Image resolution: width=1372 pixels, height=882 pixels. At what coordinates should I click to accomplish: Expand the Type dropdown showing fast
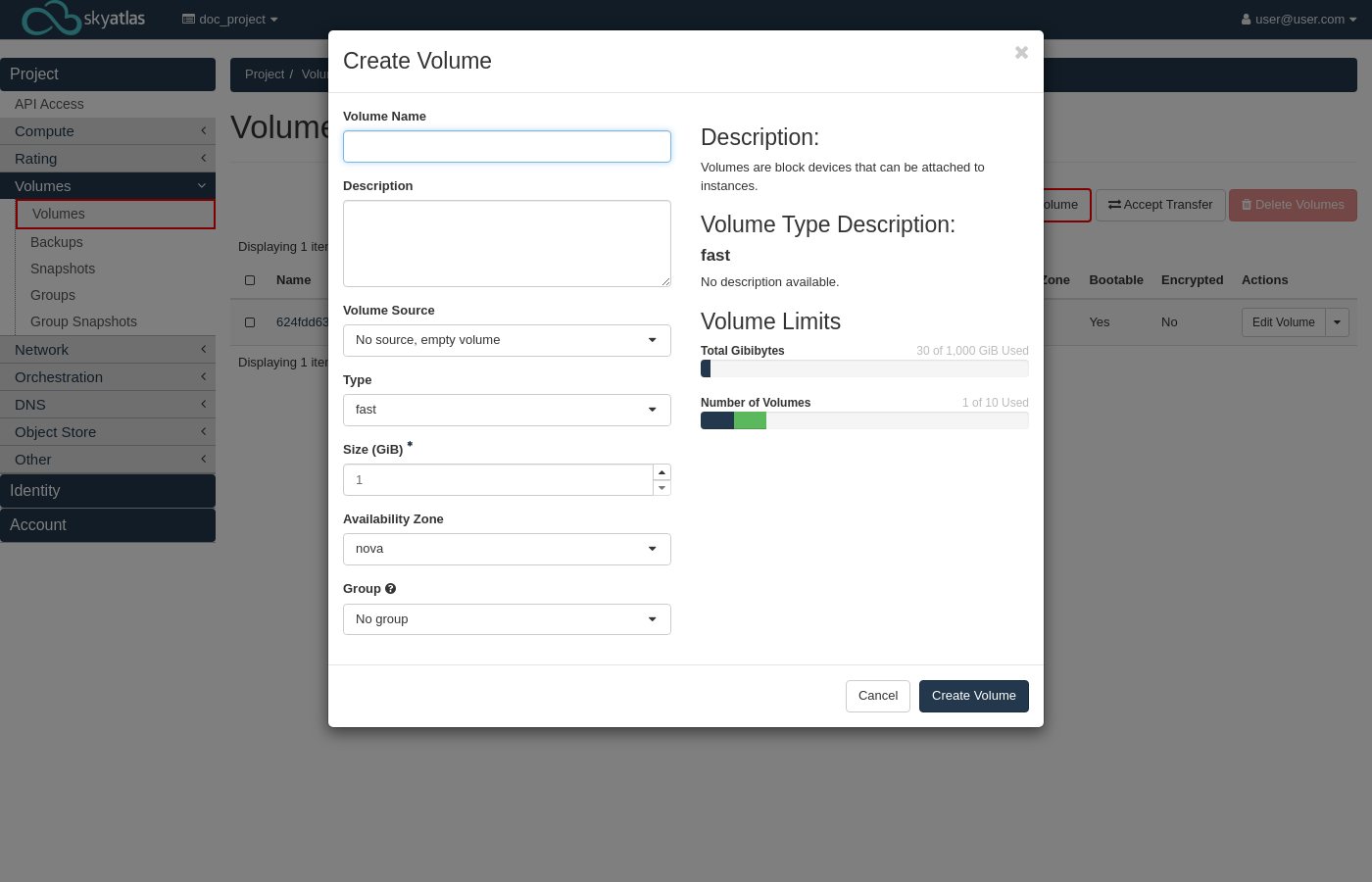pos(507,410)
